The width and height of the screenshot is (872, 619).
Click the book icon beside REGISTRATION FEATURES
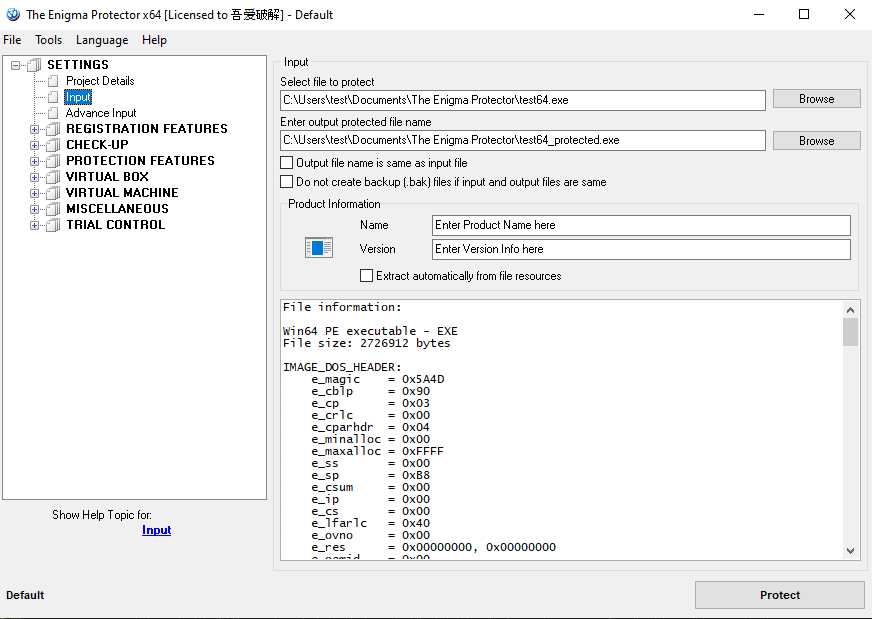point(53,129)
